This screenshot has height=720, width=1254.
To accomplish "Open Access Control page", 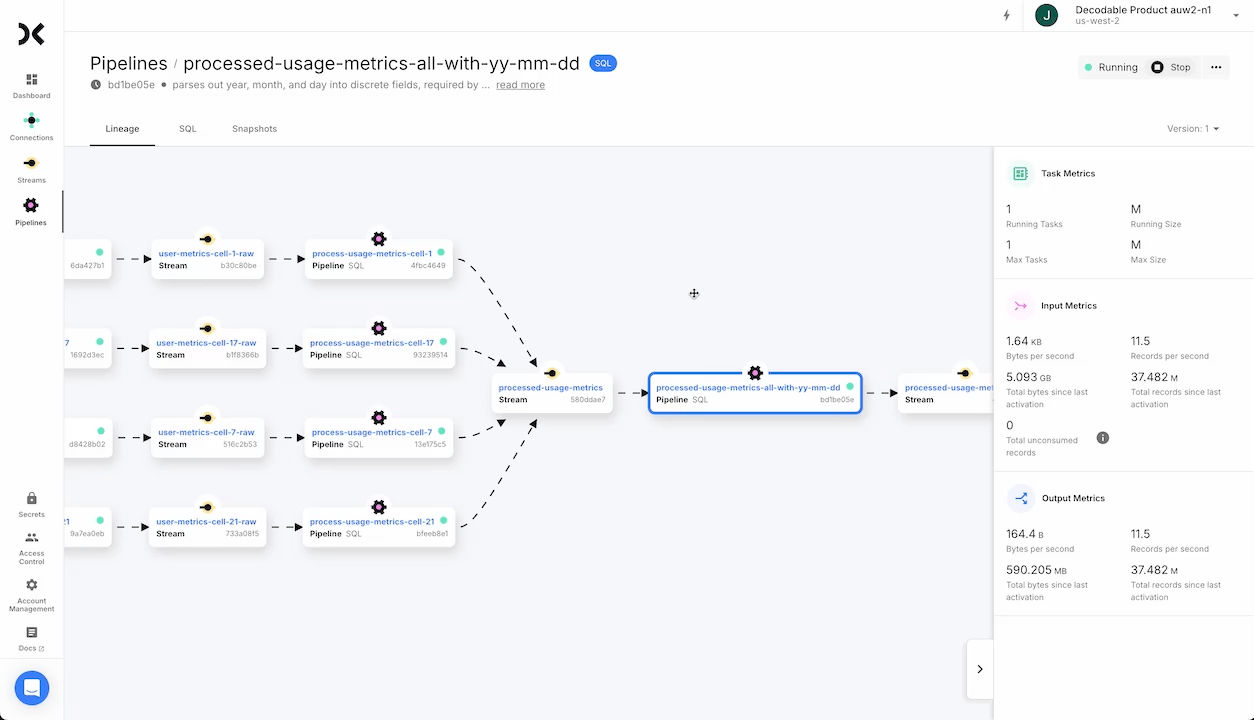I will tap(31, 538).
